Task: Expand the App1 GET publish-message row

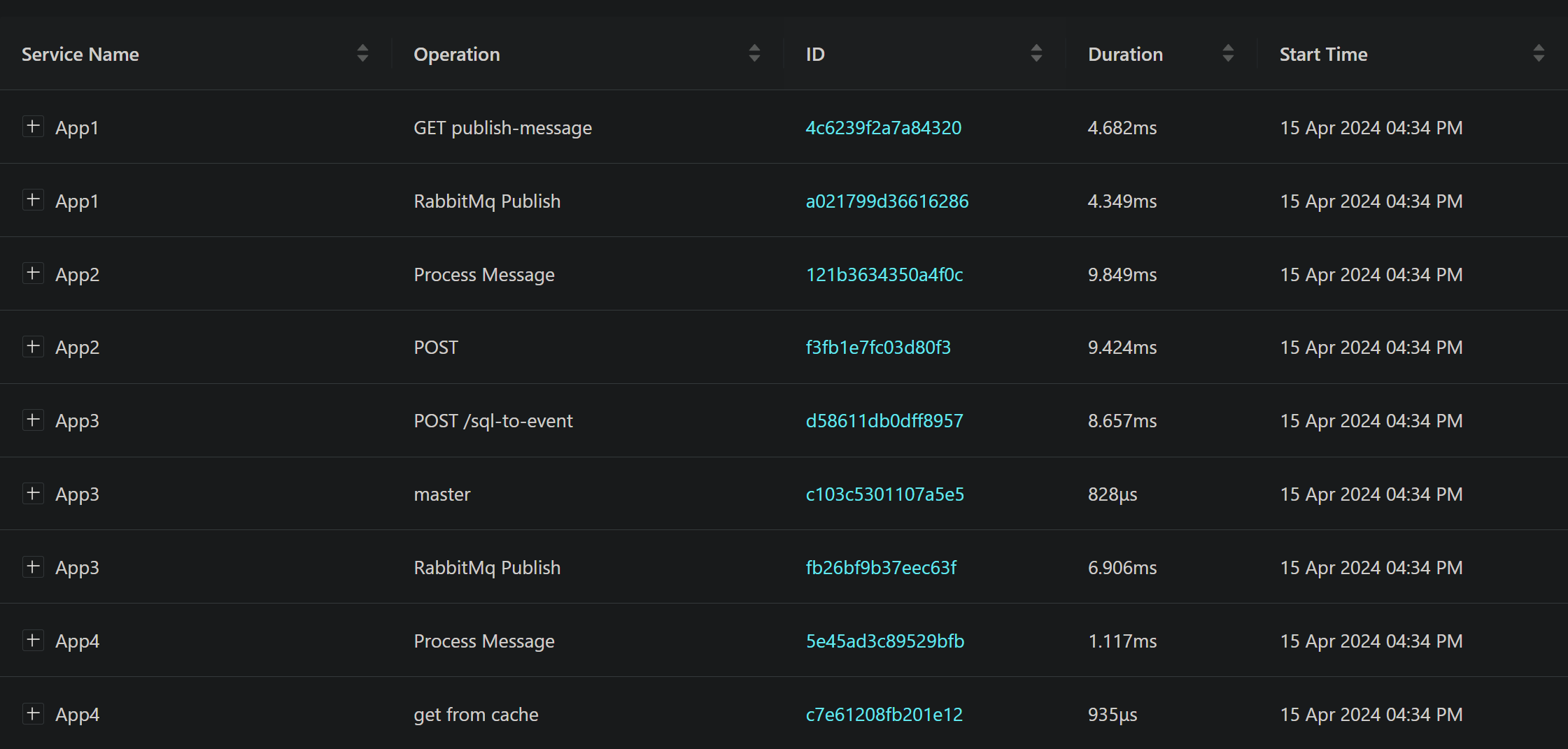Action: click(33, 127)
